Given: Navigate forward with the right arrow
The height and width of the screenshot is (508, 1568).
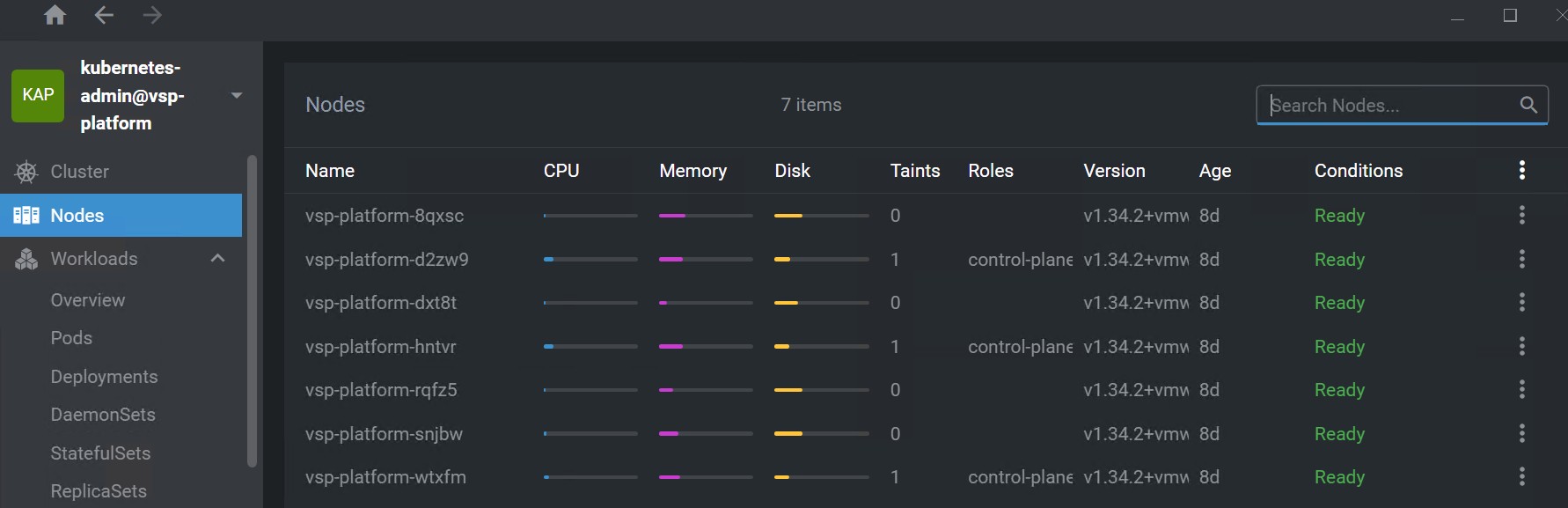Looking at the screenshot, I should coord(152,15).
